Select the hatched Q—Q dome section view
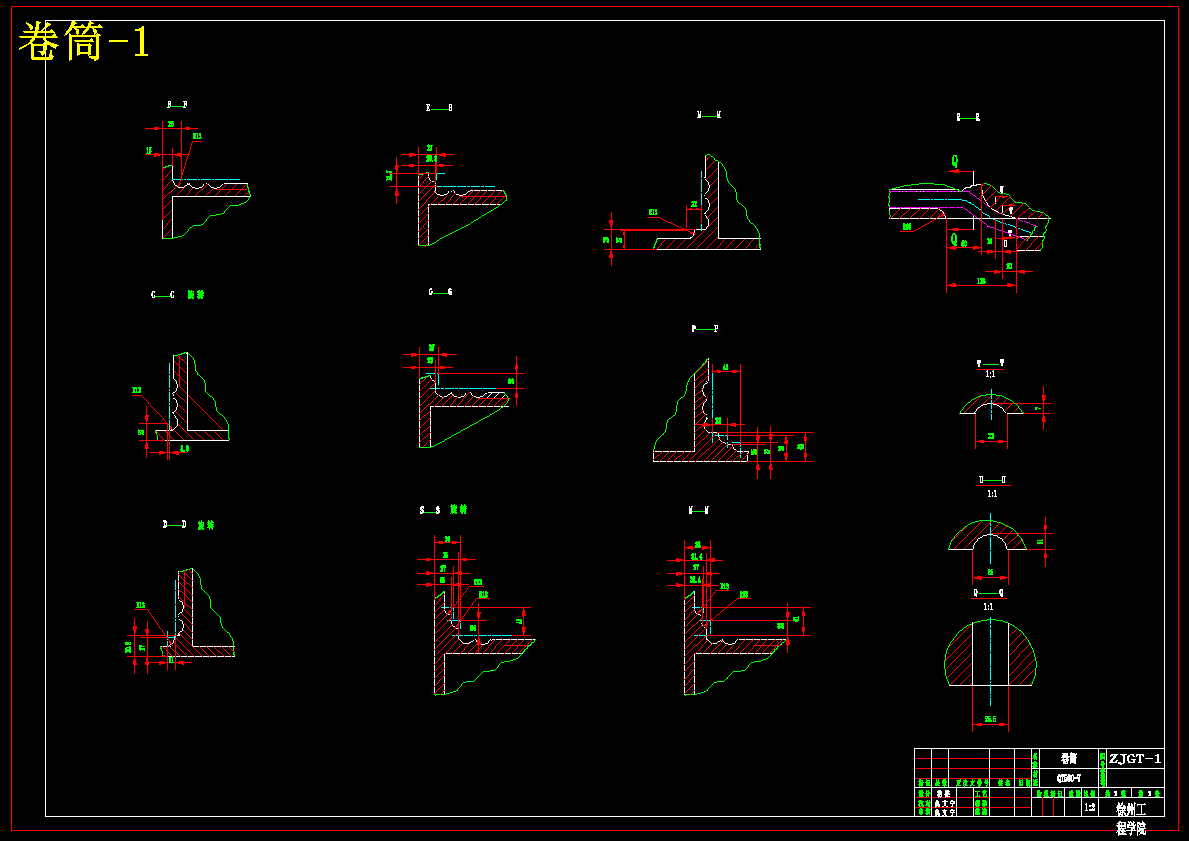Screen dimensions: 1189x841 tap(990, 653)
